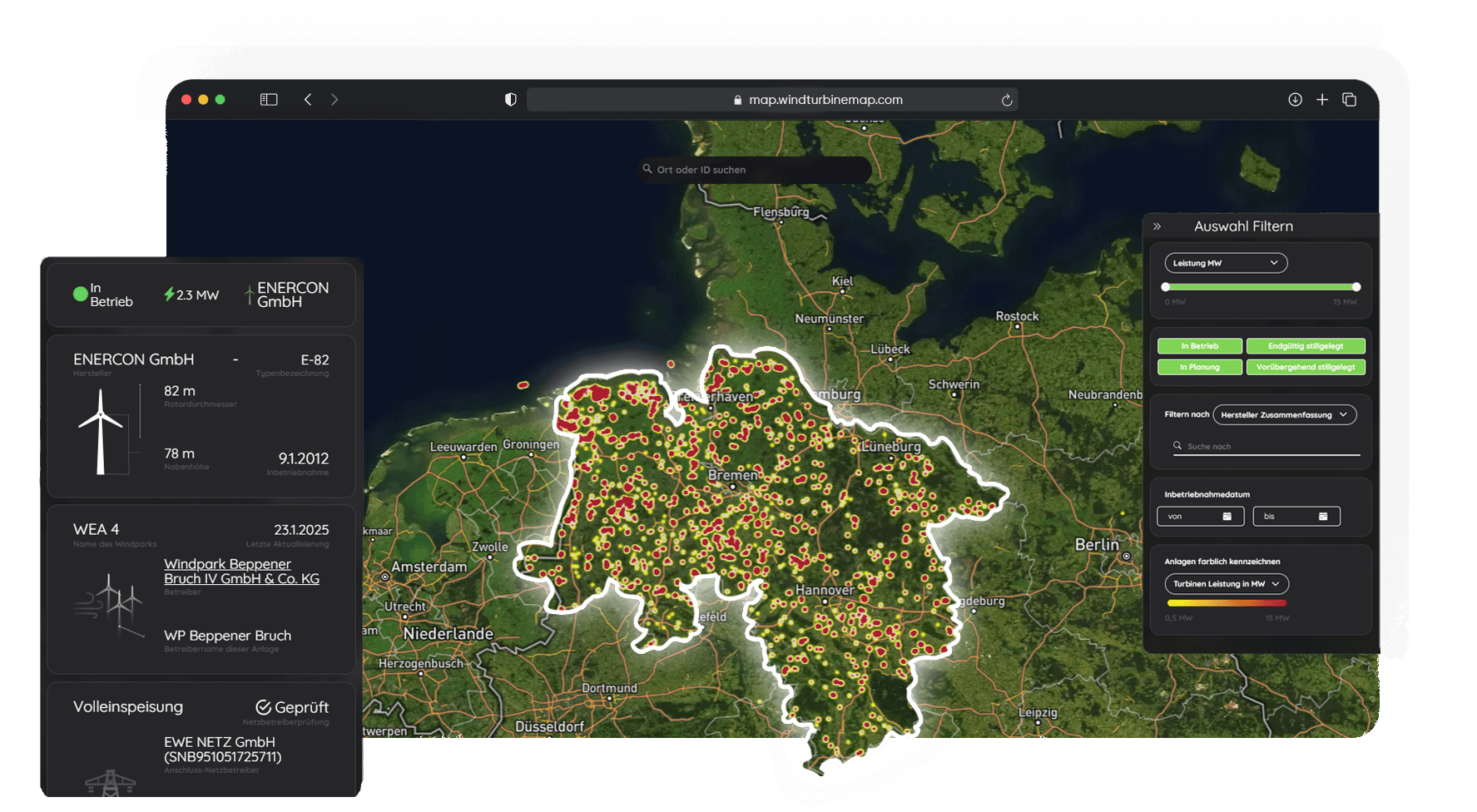Toggle the 'In Betrieb' status filter
This screenshot has width=1477, height=812.
[x=1199, y=346]
